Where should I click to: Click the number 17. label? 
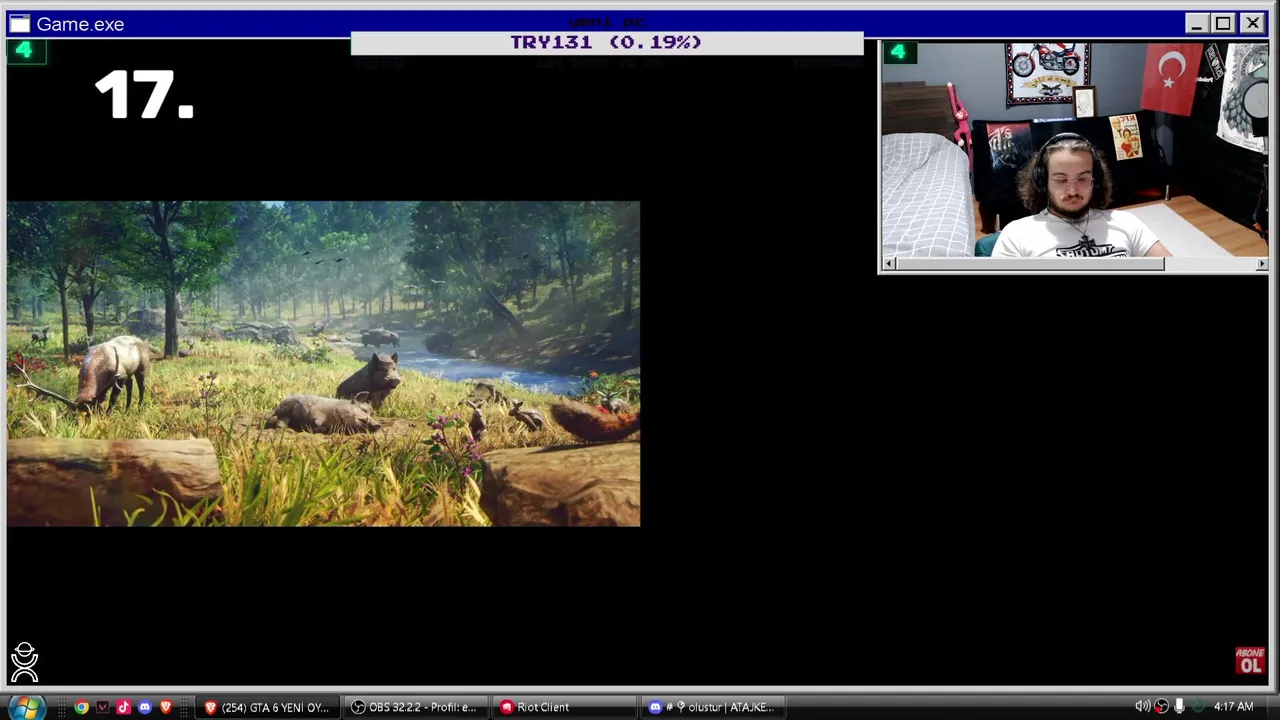click(x=144, y=96)
